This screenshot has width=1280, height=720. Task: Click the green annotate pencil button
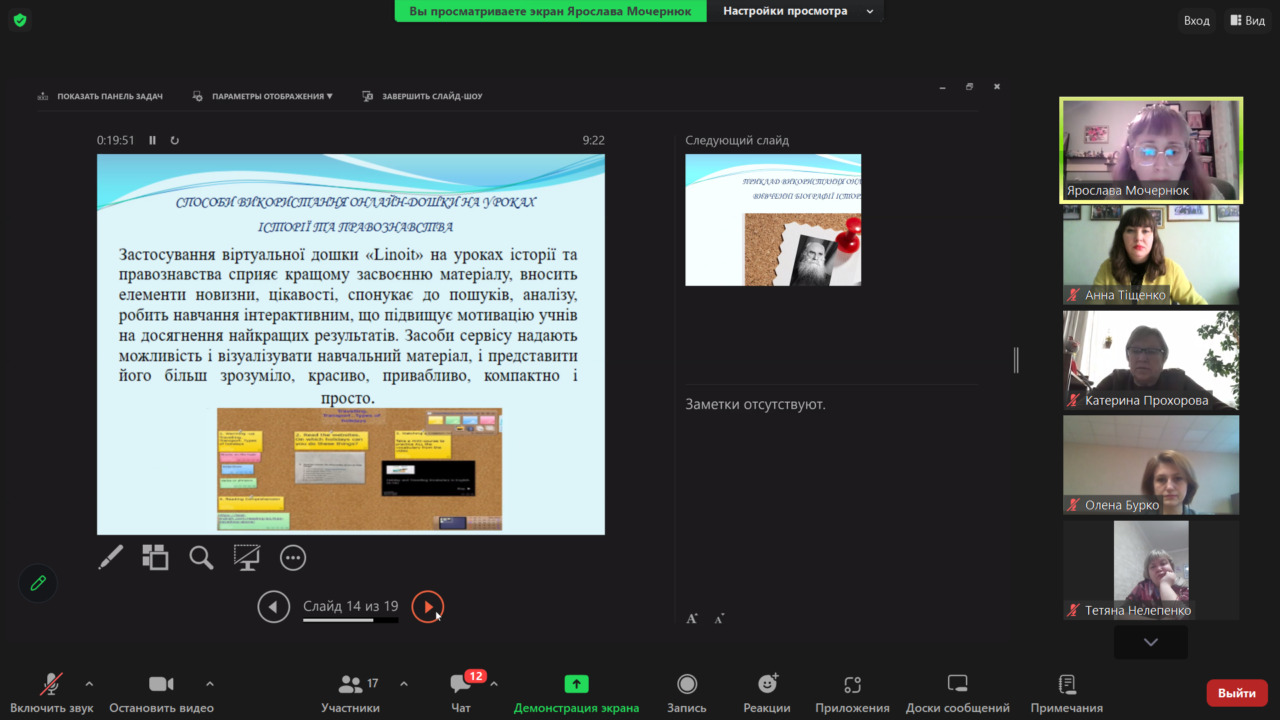click(38, 583)
